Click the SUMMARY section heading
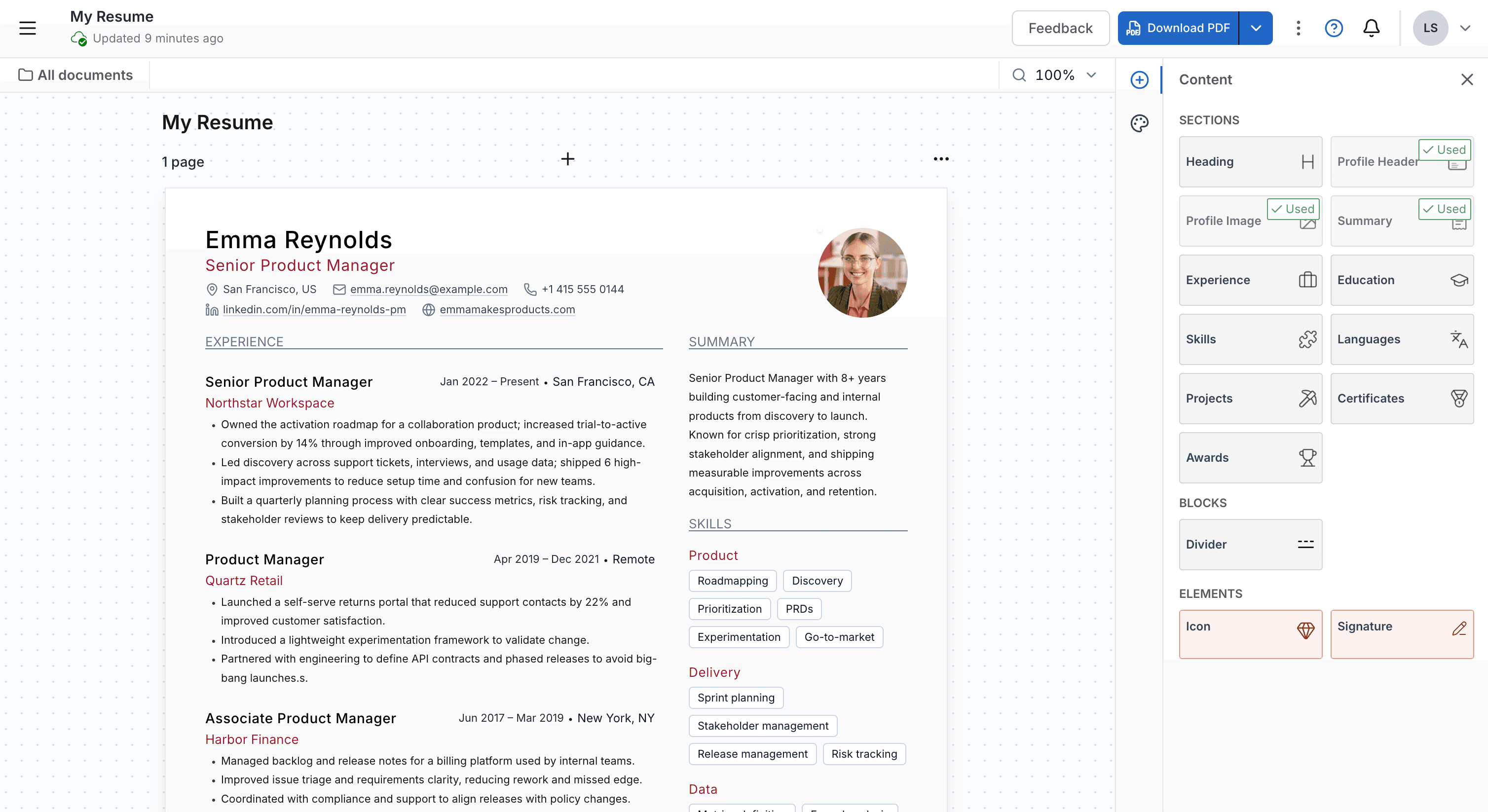1488x812 pixels. (721, 342)
